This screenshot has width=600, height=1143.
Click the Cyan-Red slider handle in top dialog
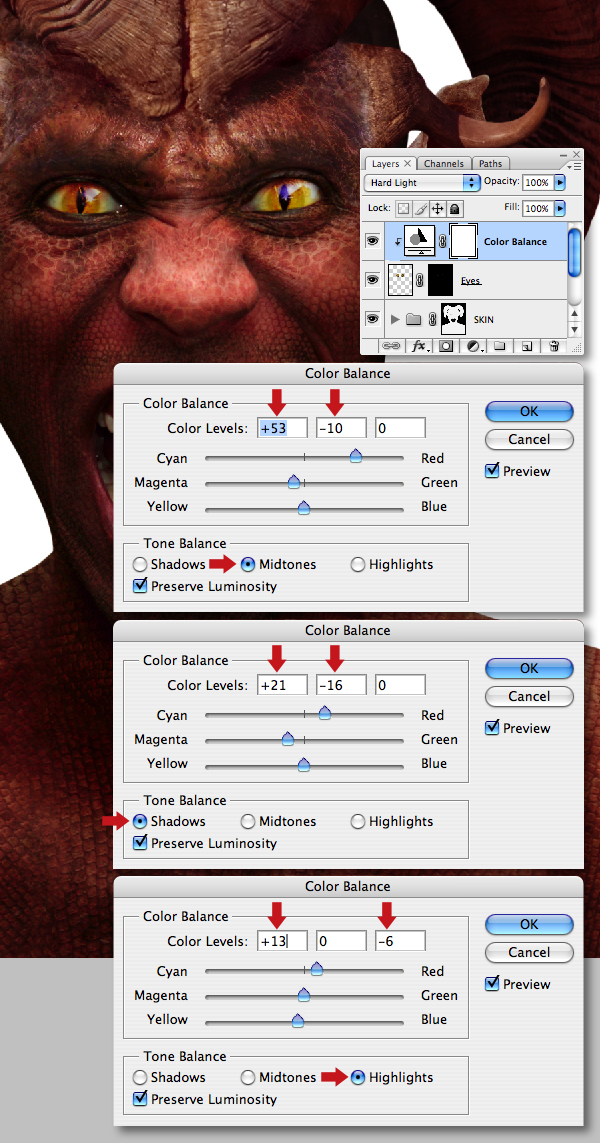(355, 456)
